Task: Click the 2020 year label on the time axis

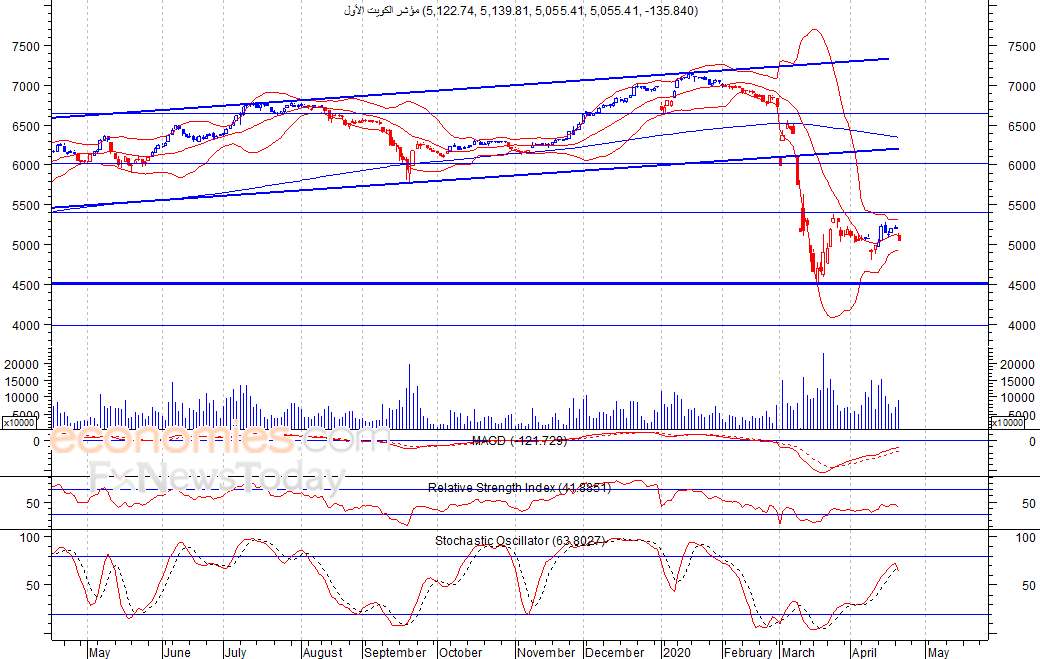Action: click(x=677, y=652)
